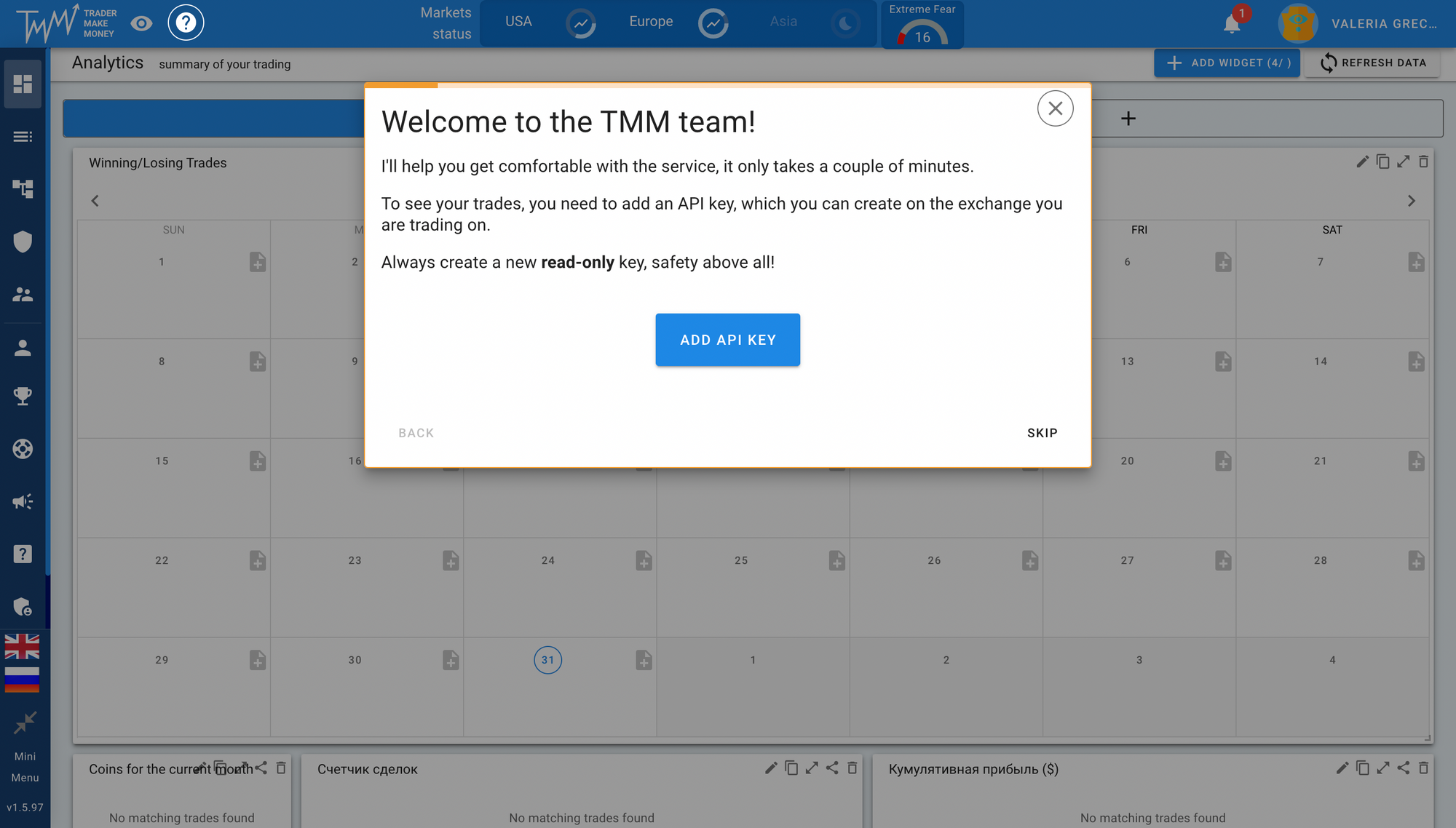Image resolution: width=1456 pixels, height=828 pixels.
Task: Toggle the eye visibility icon in header
Action: pyautogui.click(x=141, y=23)
